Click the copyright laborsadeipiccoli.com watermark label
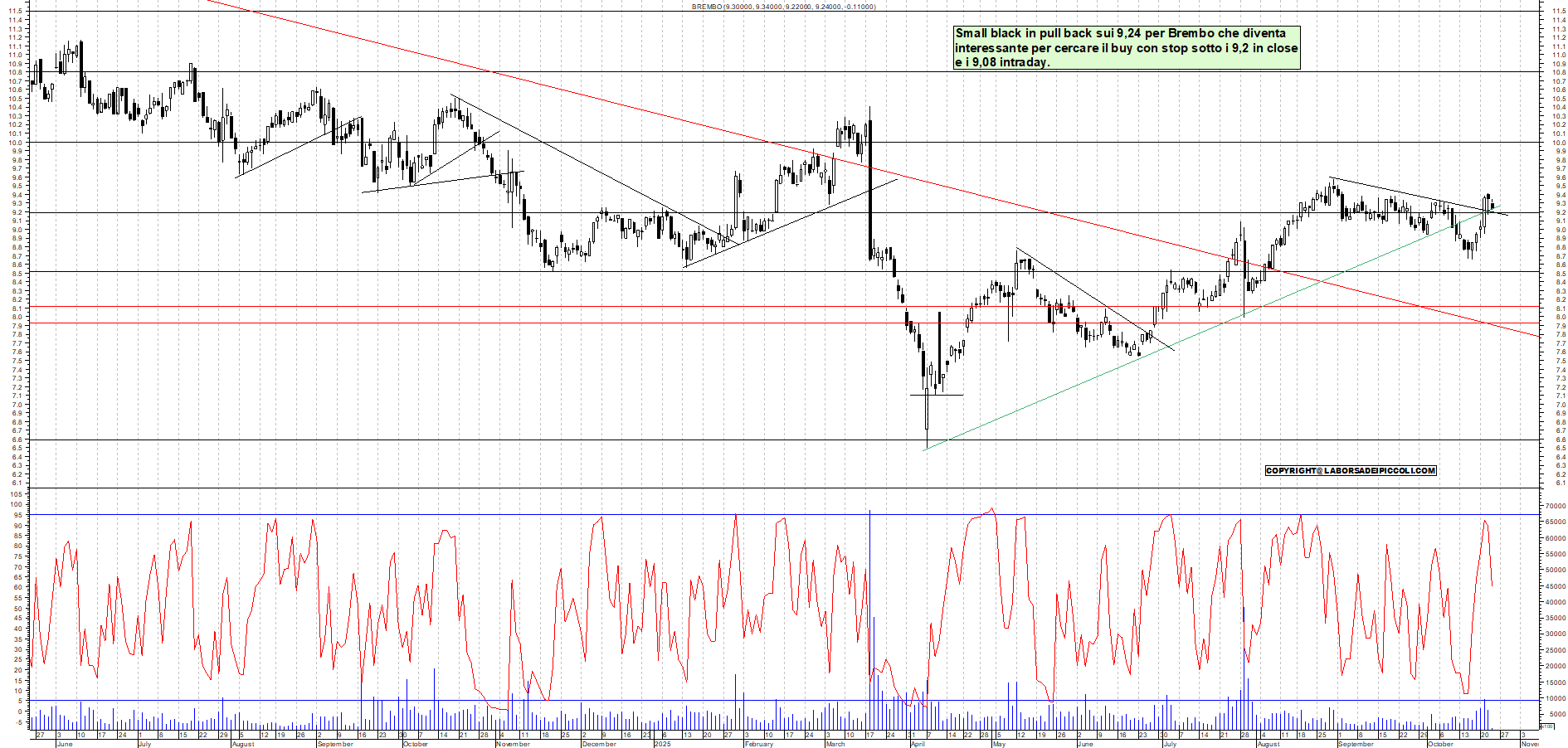Image resolution: width=1568 pixels, height=748 pixels. tap(1350, 470)
